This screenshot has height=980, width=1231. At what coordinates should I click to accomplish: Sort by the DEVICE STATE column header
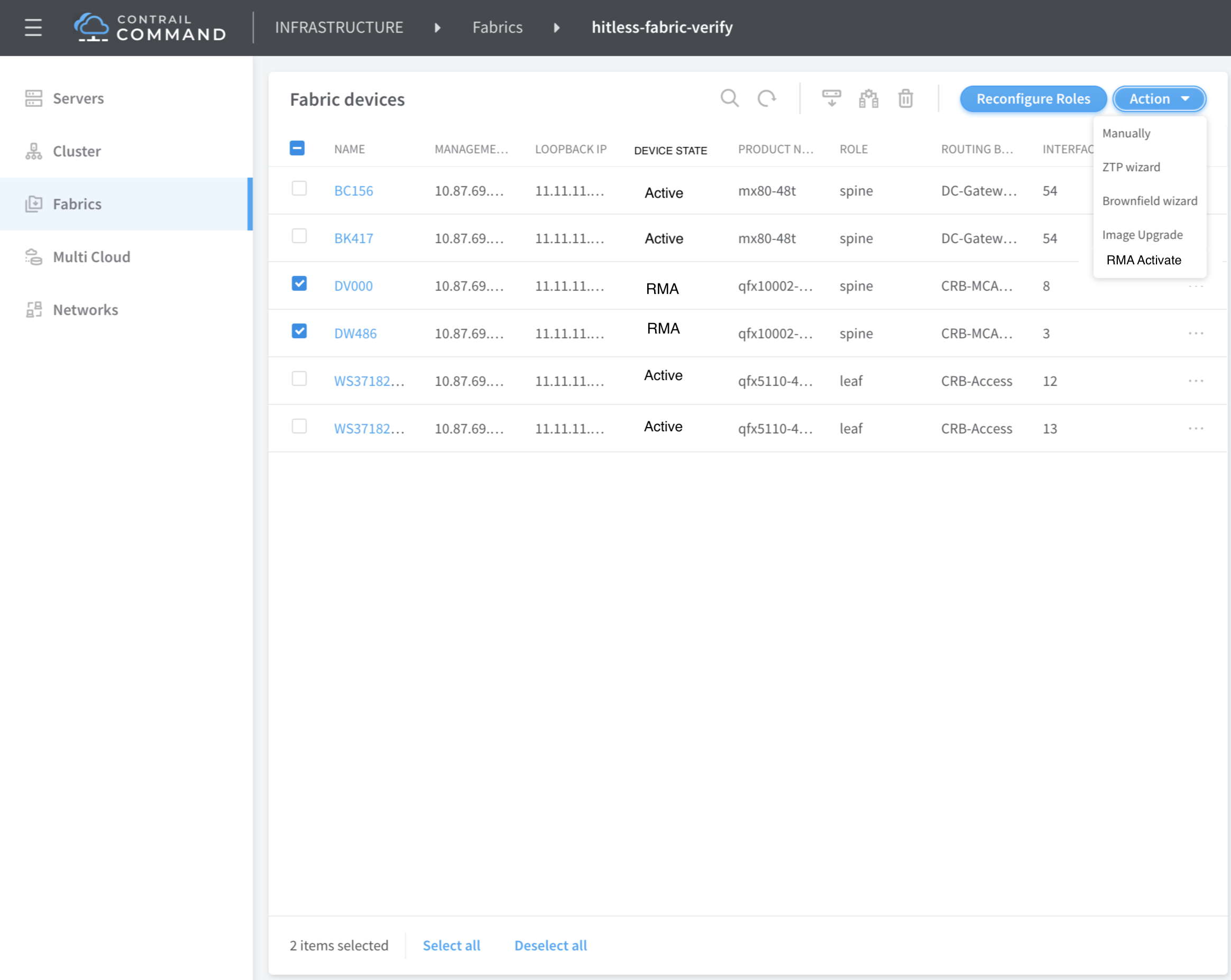[x=670, y=151]
